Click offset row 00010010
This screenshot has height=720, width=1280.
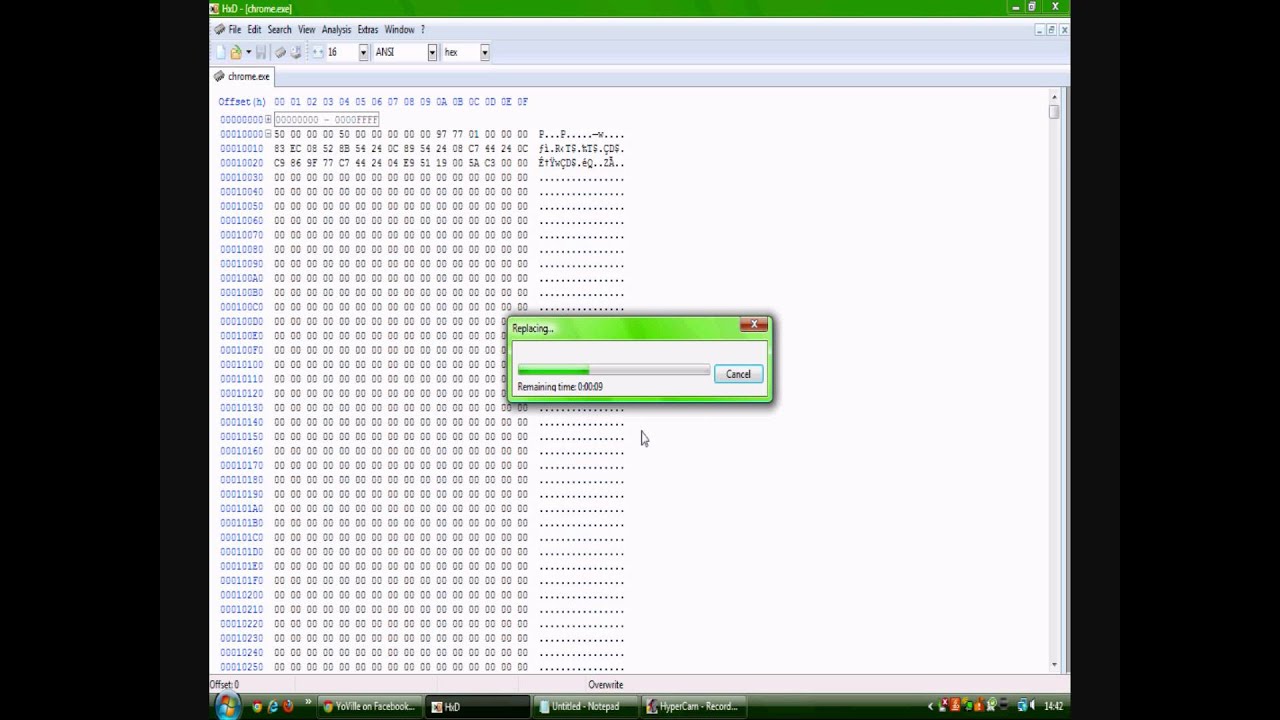241,149
